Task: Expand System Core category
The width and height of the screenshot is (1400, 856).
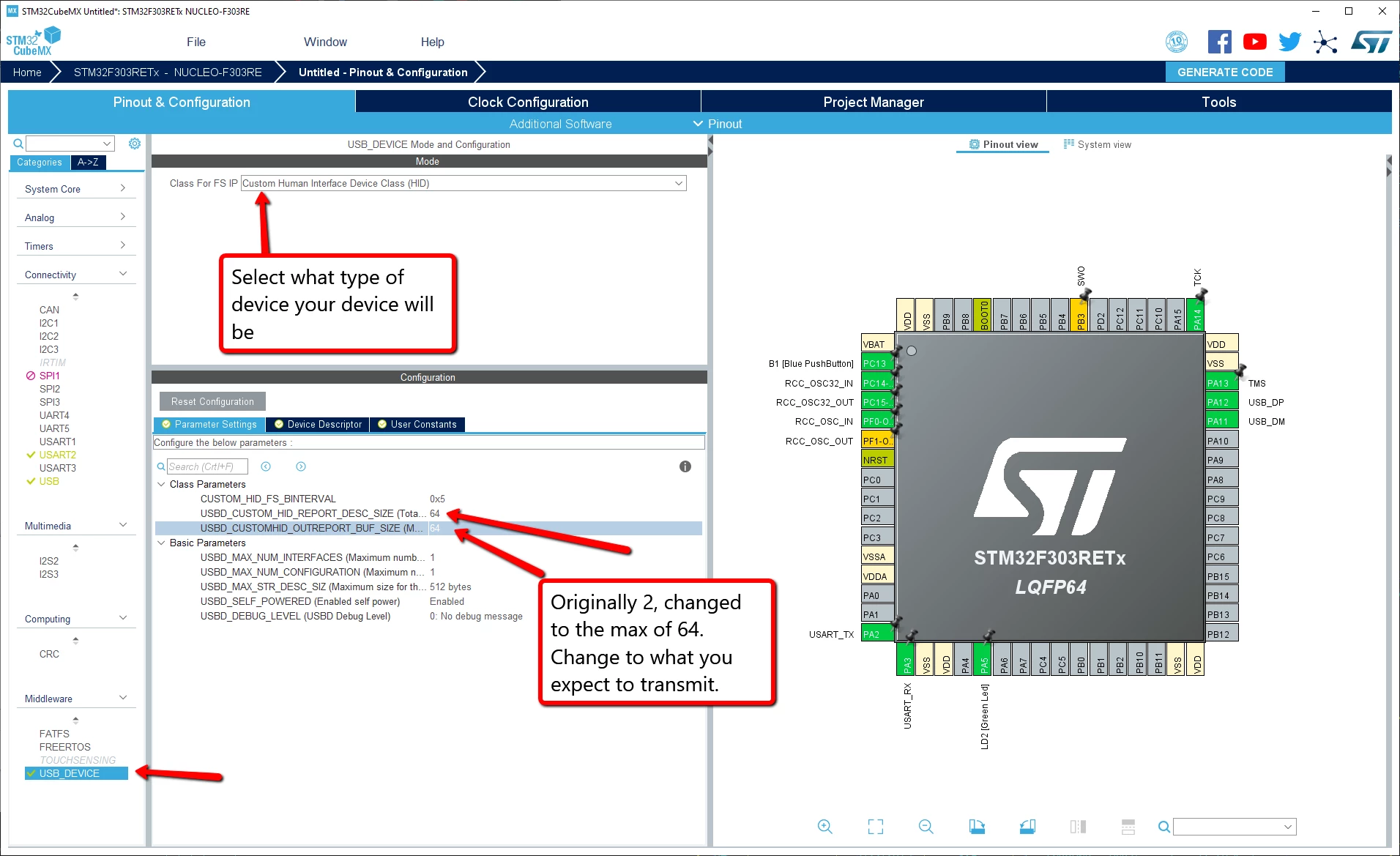Action: pos(75,189)
